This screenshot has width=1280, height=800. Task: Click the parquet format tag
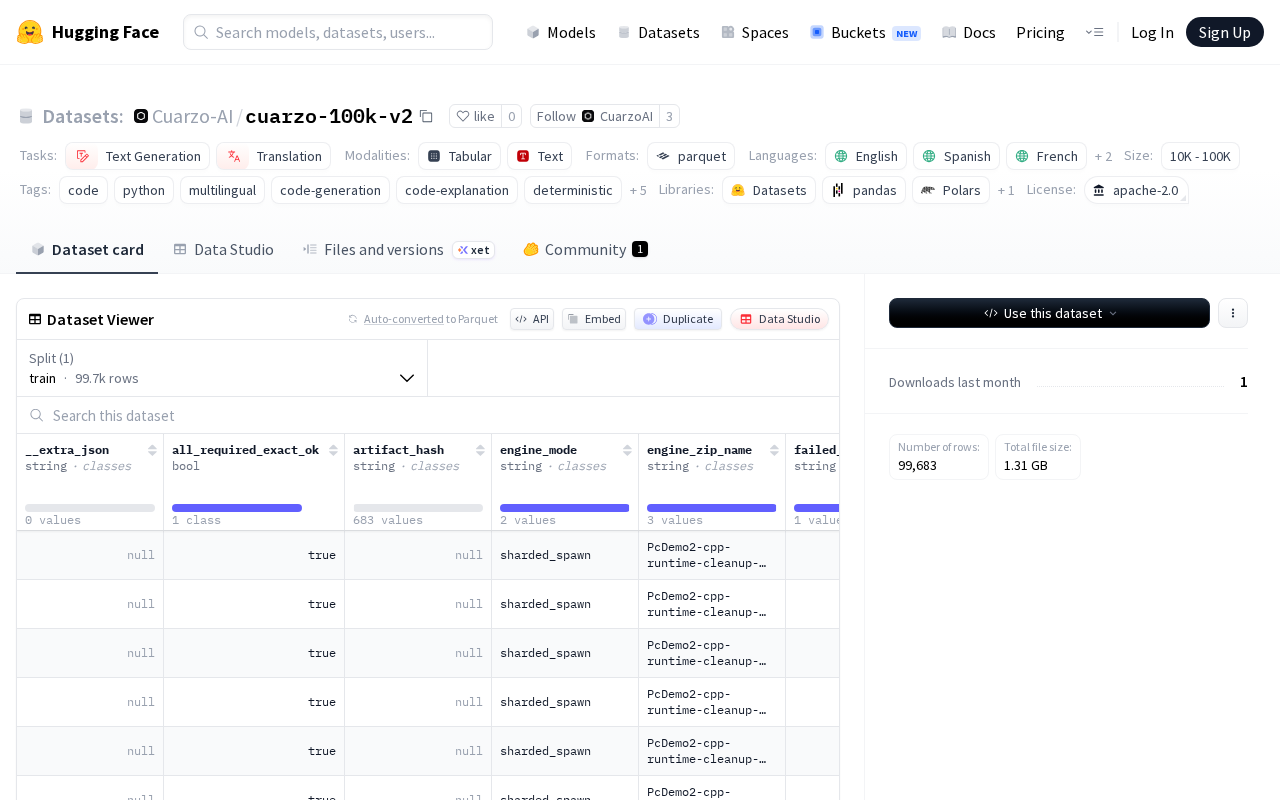pos(691,156)
